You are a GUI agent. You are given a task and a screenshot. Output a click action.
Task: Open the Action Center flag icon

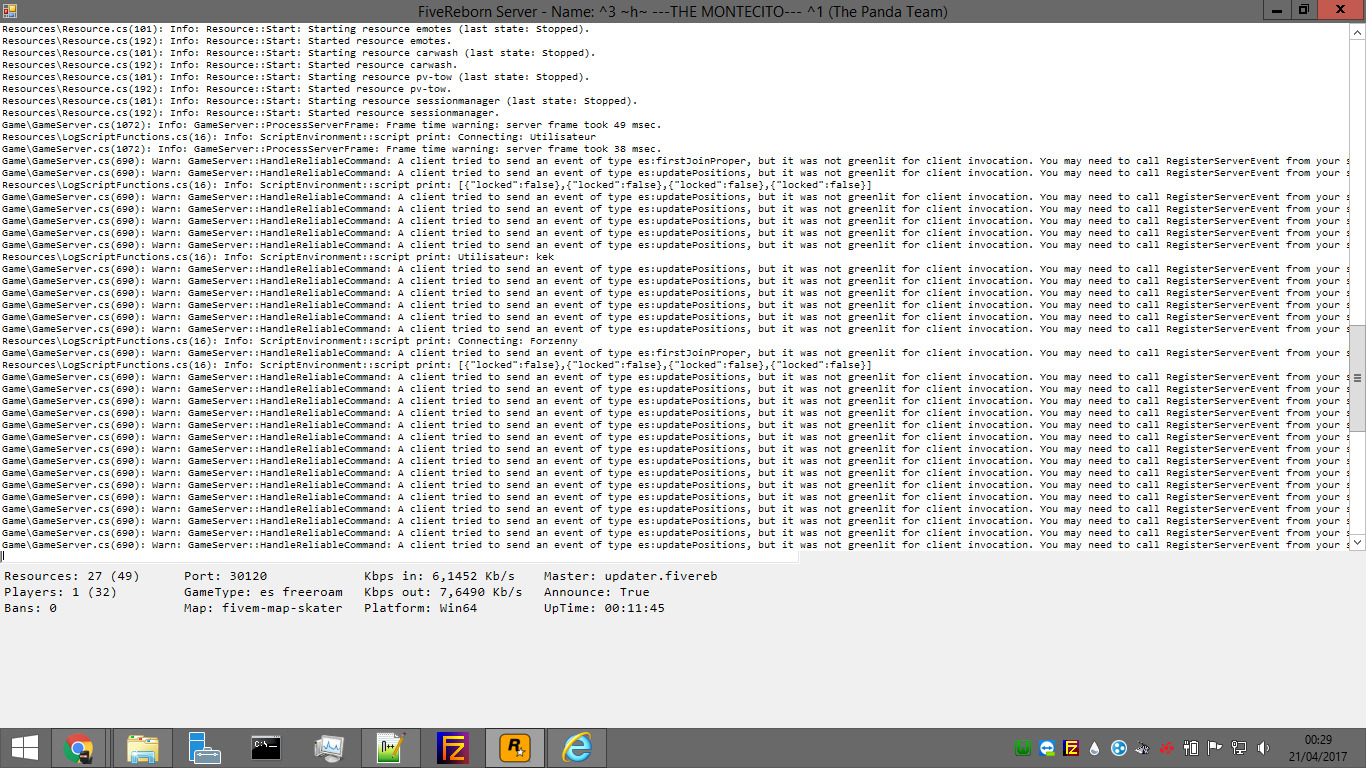click(x=1215, y=748)
